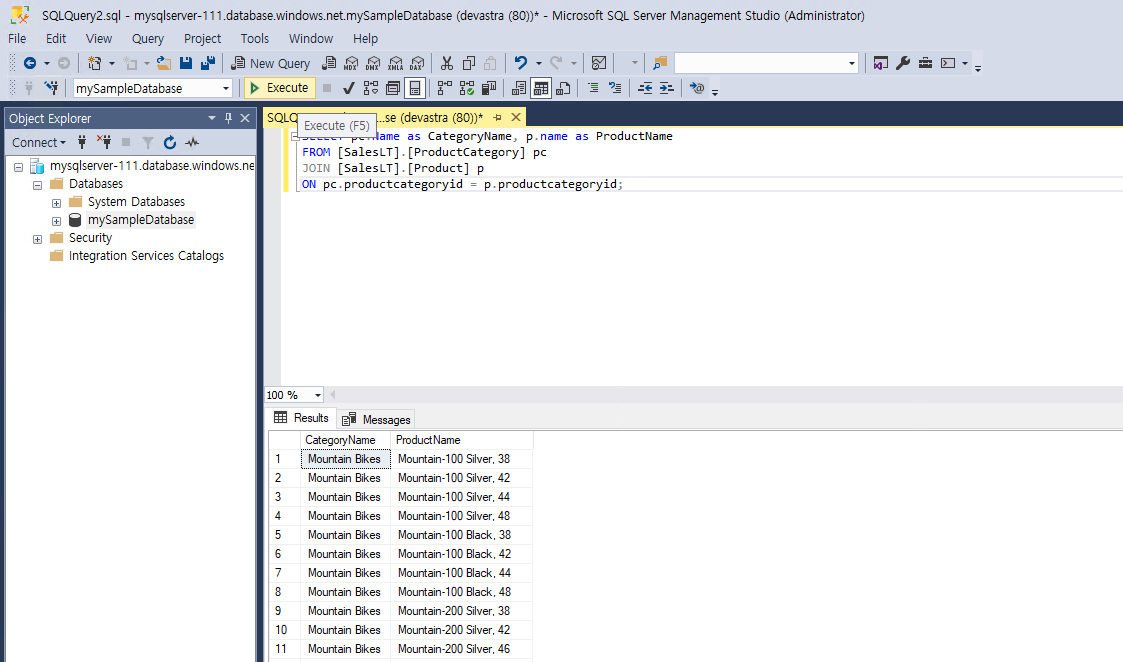
Task: Expand the Security folder node
Action: click(37, 239)
